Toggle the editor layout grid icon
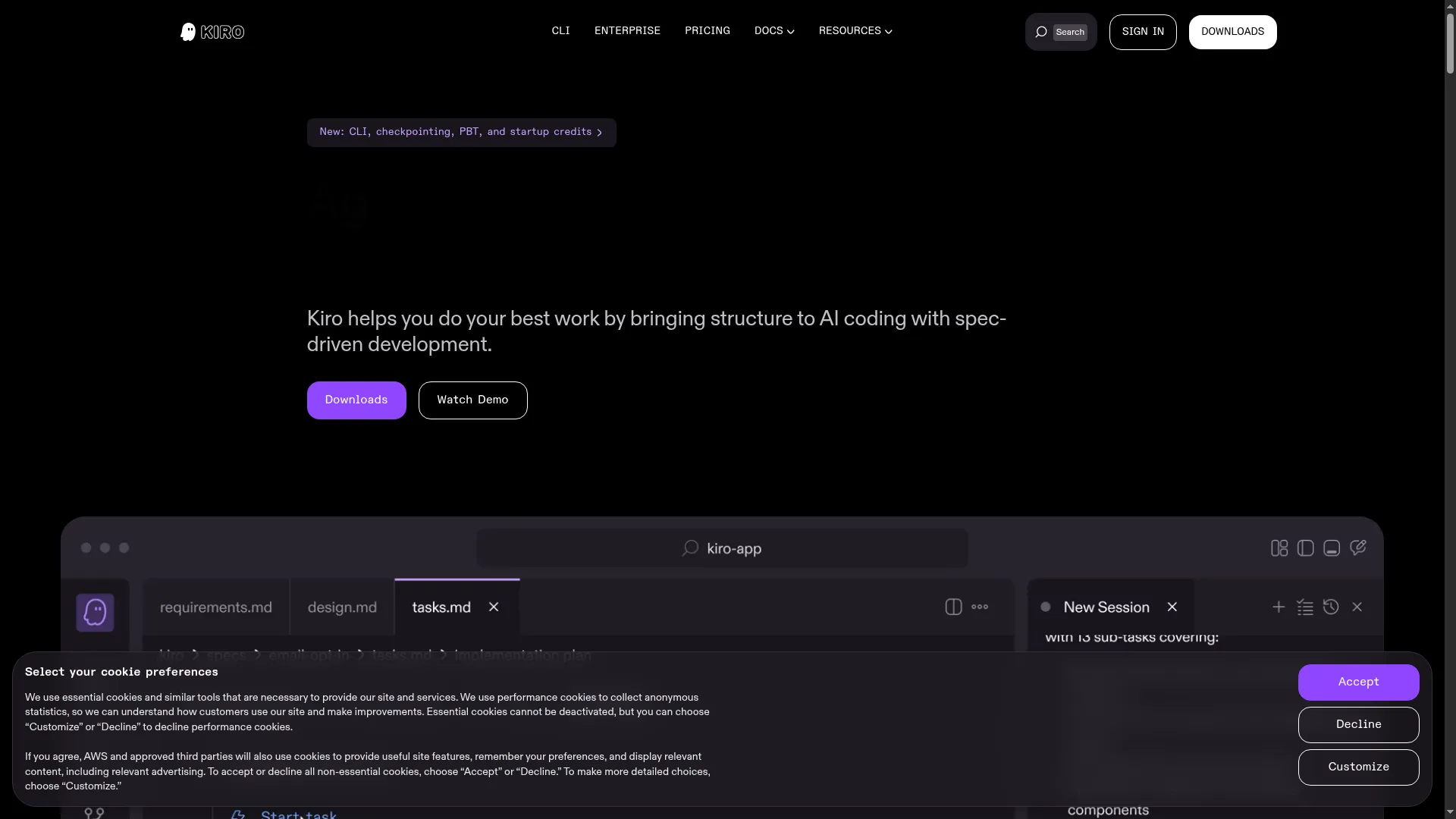This screenshot has height=819, width=1456. pos(1279,548)
